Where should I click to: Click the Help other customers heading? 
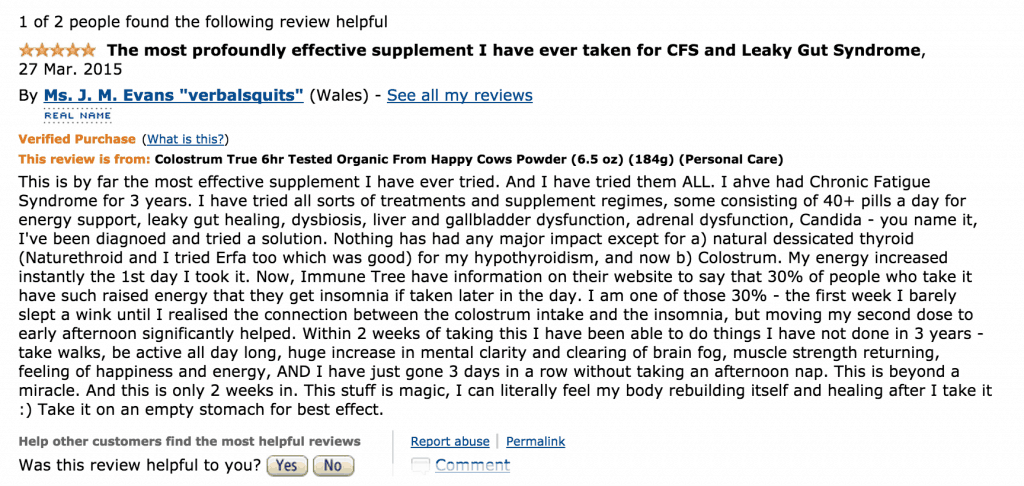(190, 441)
